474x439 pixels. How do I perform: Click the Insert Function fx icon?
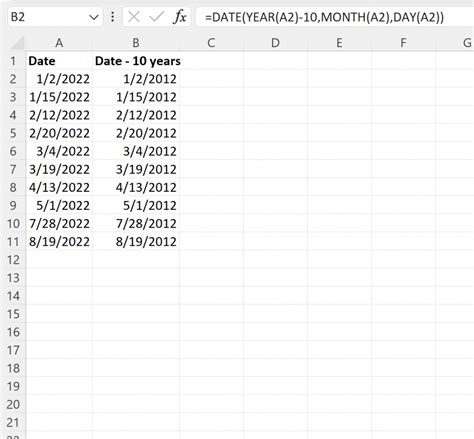pos(180,17)
